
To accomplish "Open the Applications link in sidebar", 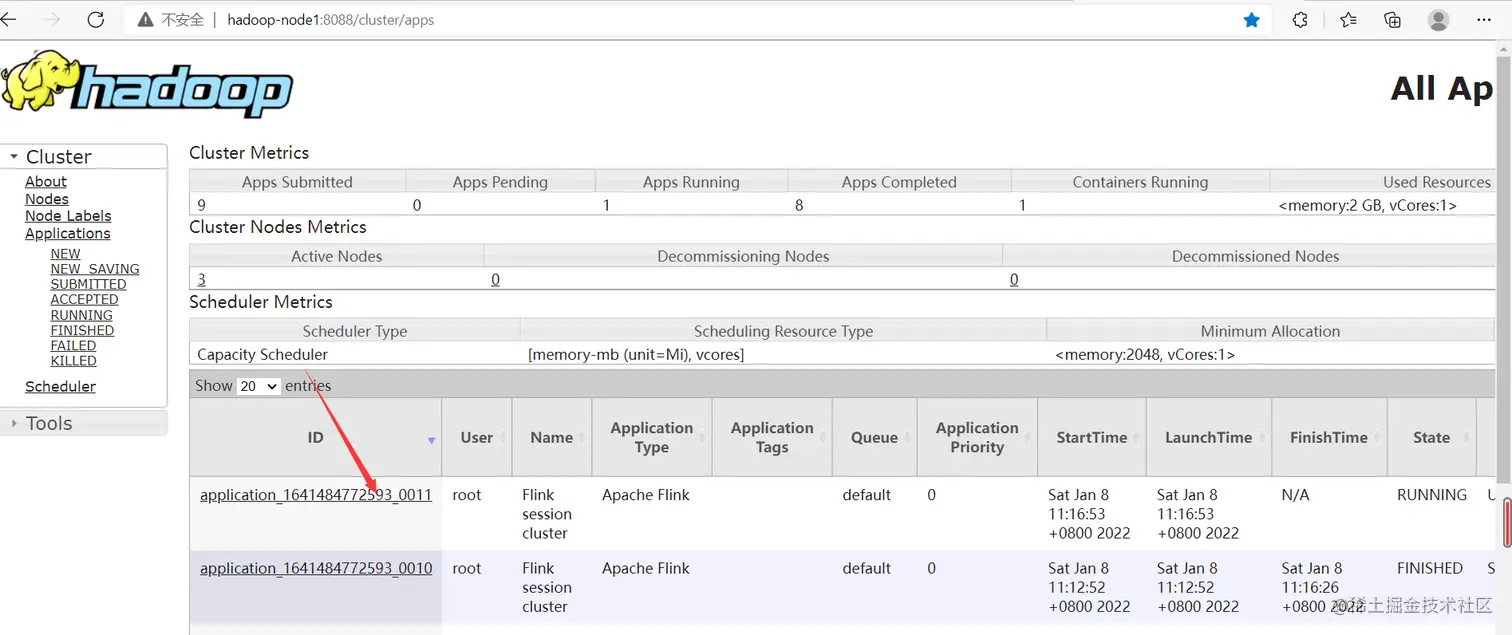I will pyautogui.click(x=68, y=234).
